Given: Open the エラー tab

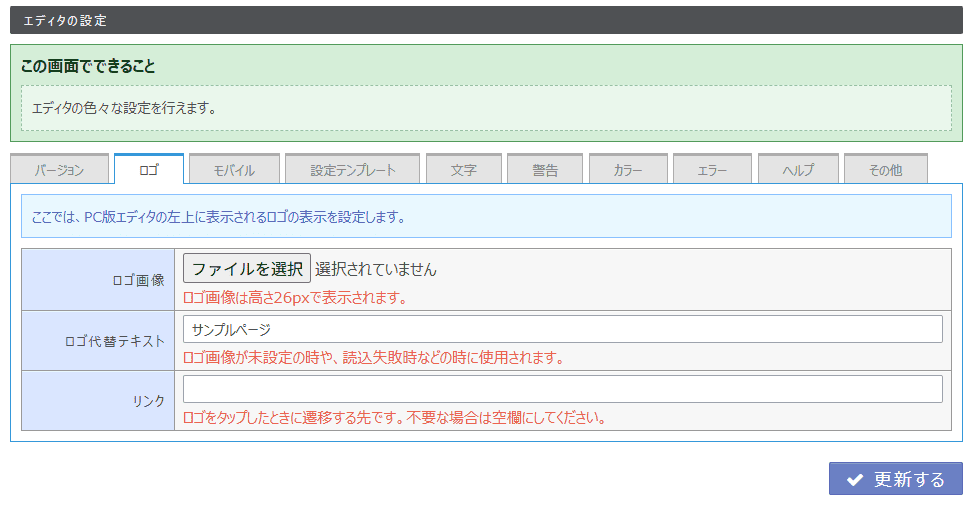Looking at the screenshot, I should click(x=712, y=170).
